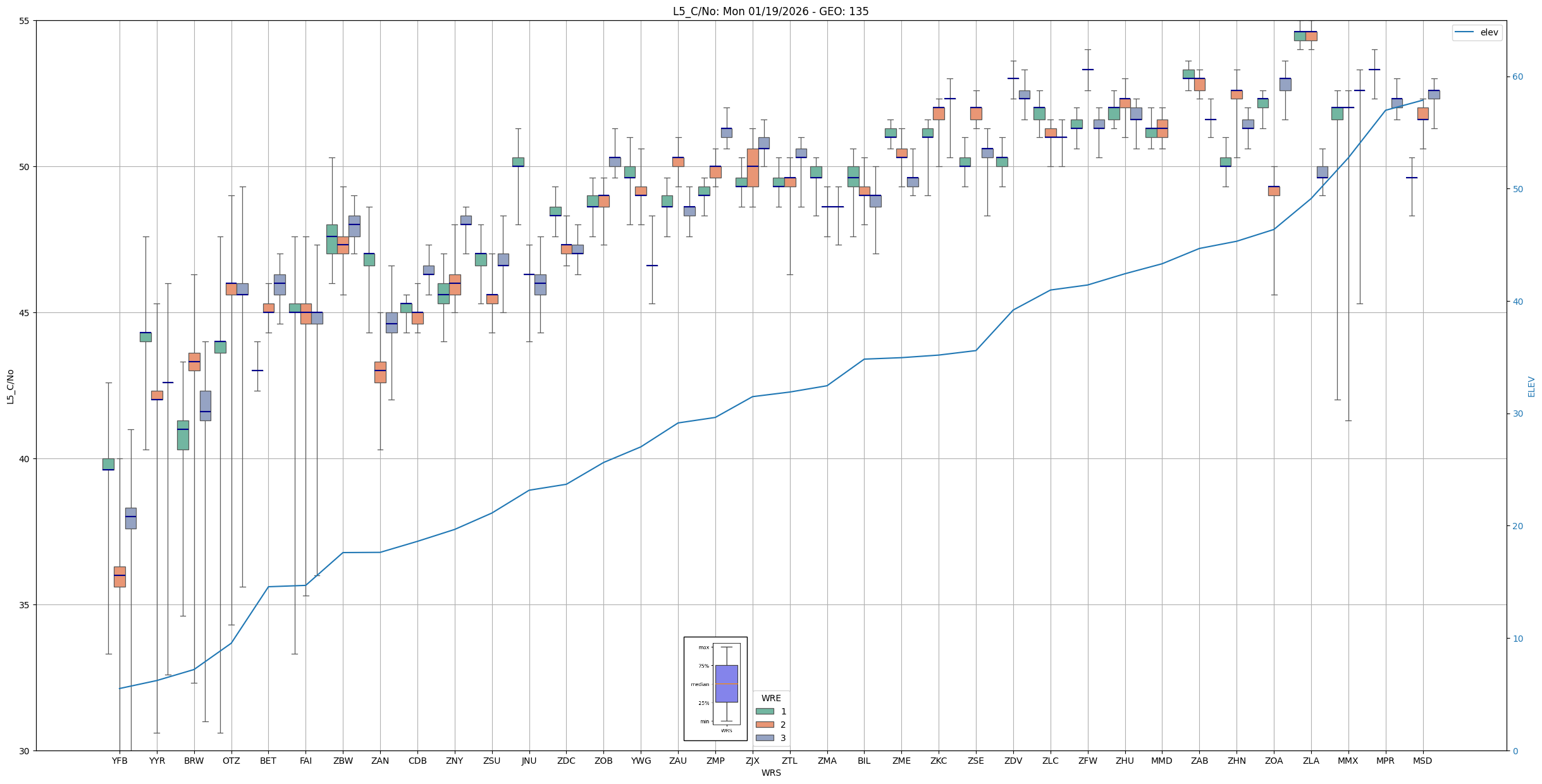1542x784 pixels.
Task: Click the 35 tick on left axis
Action: [x=25, y=605]
